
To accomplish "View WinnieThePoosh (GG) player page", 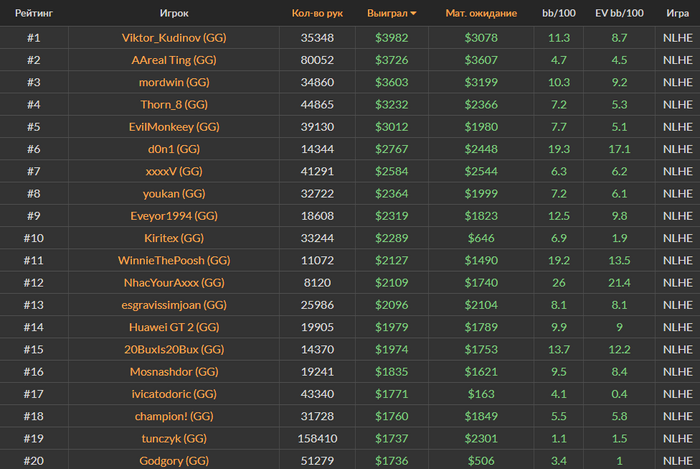I will click(174, 260).
